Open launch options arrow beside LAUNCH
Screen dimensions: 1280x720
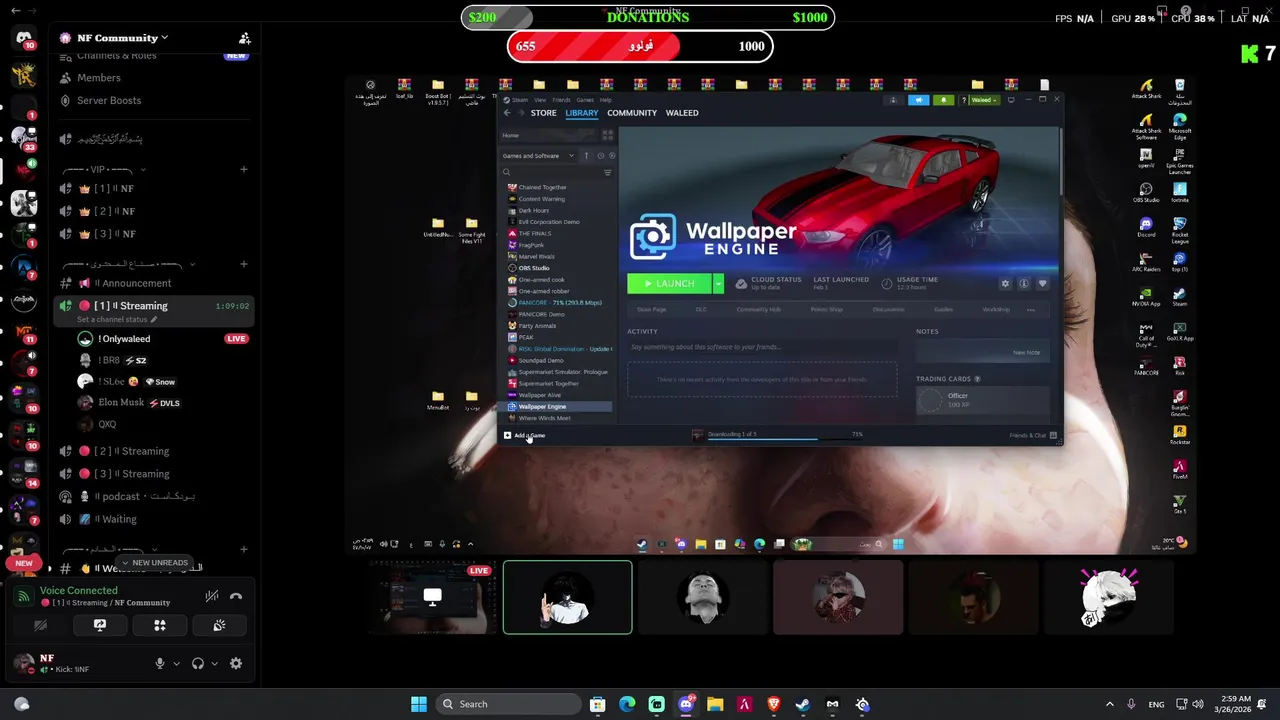(718, 284)
